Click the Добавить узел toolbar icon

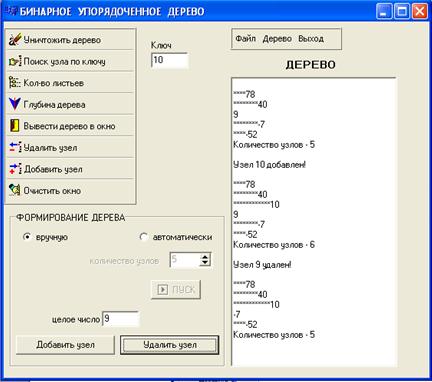tap(15, 169)
